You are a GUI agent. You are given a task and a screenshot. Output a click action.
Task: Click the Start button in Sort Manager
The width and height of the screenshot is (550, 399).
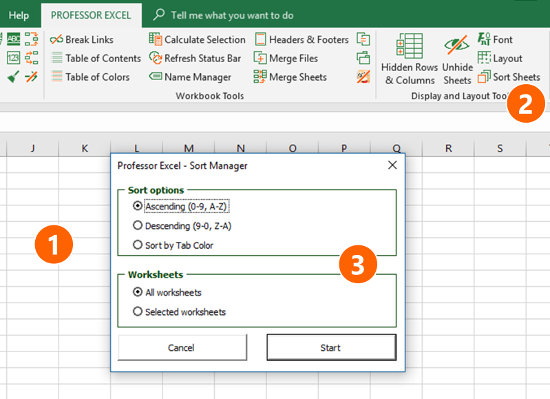tap(331, 347)
